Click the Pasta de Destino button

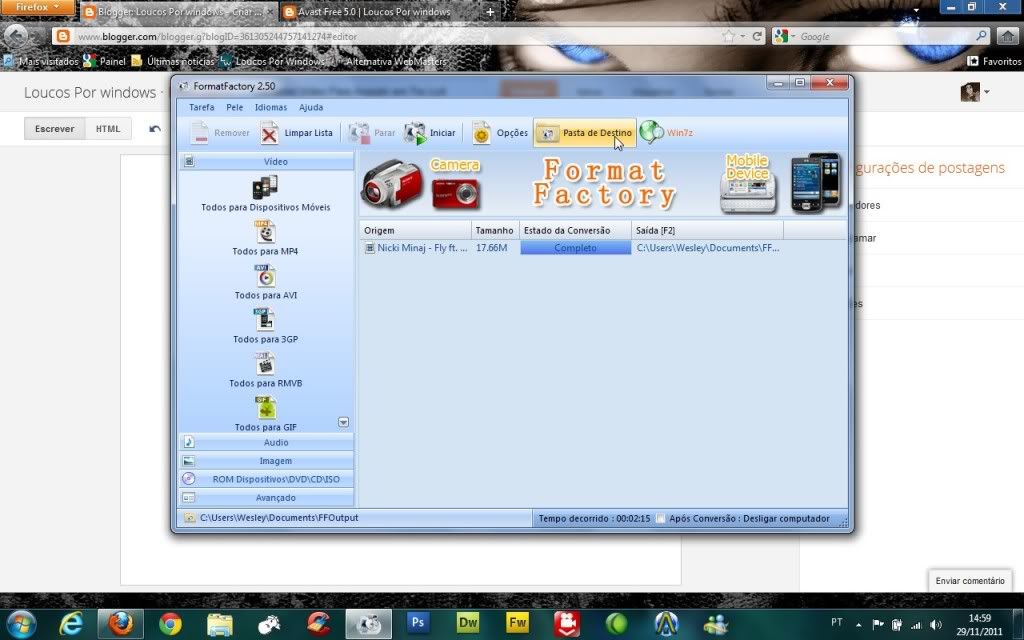click(585, 133)
